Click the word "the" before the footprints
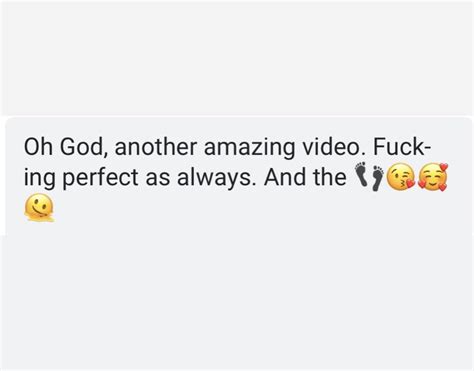The height and width of the screenshot is (371, 474). [330, 177]
